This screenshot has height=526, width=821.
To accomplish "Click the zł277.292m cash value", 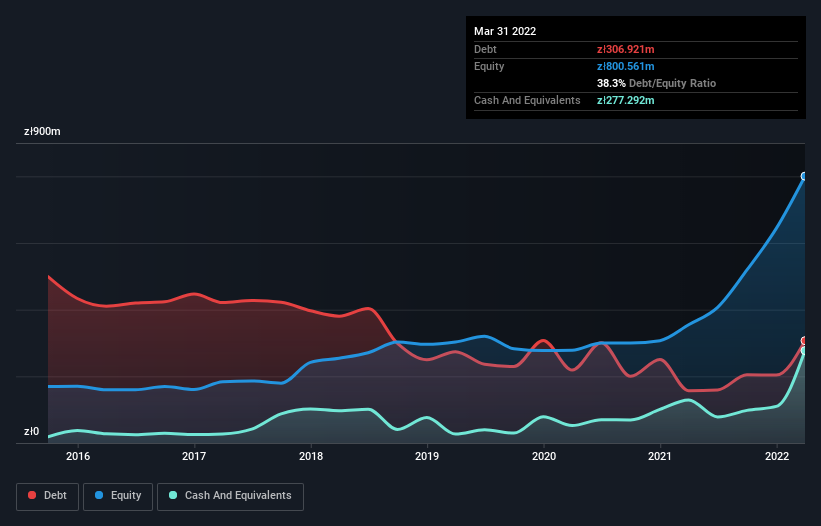I will point(626,100).
